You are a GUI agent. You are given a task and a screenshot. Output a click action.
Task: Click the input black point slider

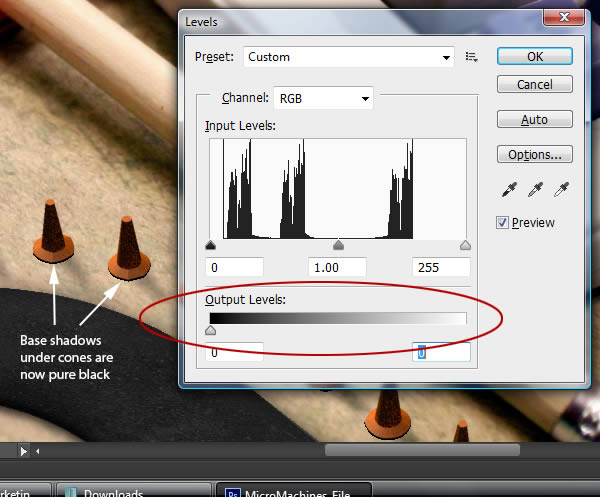tap(210, 245)
